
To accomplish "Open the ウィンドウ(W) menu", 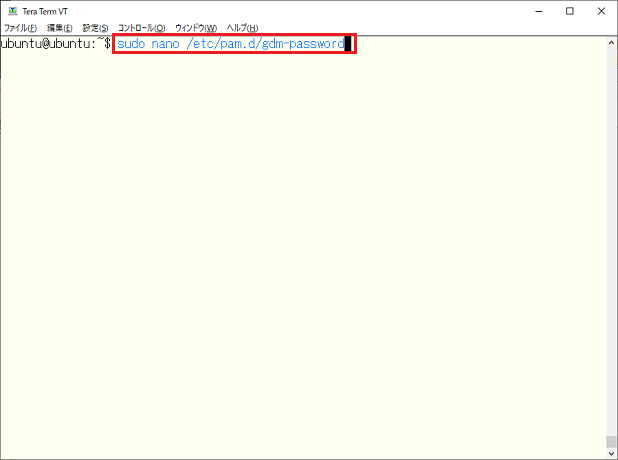I will 195,27.
